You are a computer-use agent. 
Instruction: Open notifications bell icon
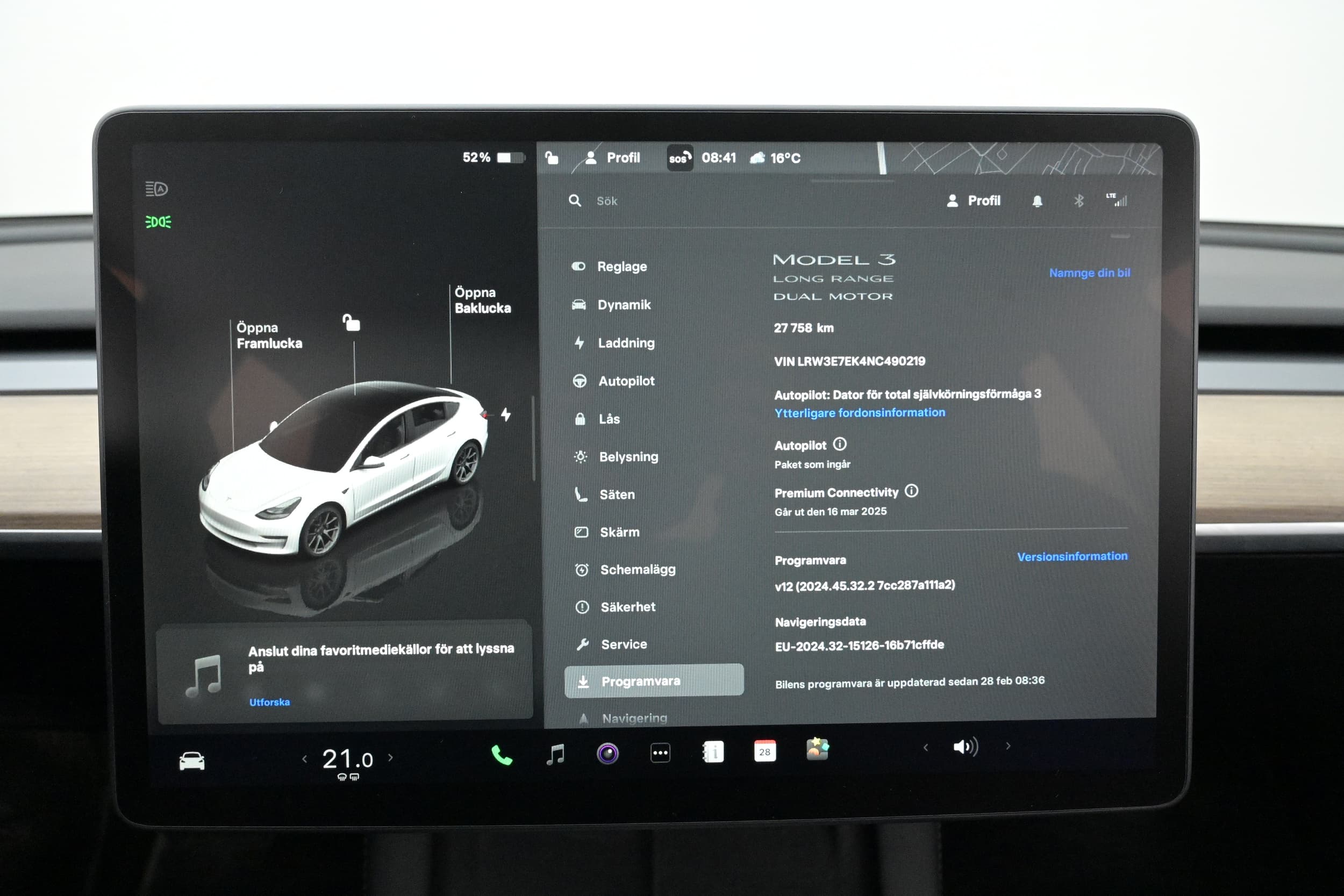pos(1037,201)
